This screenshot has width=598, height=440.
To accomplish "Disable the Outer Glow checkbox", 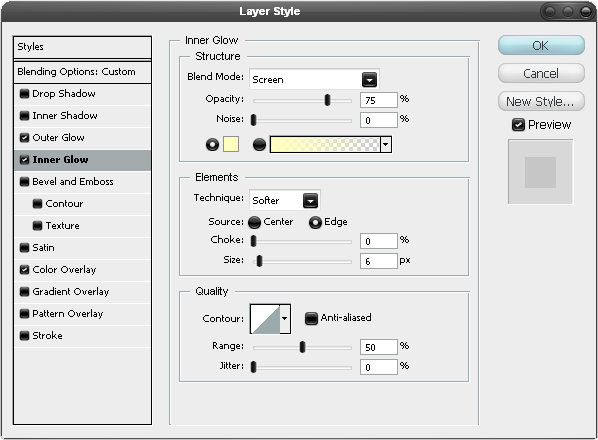I will [24, 138].
